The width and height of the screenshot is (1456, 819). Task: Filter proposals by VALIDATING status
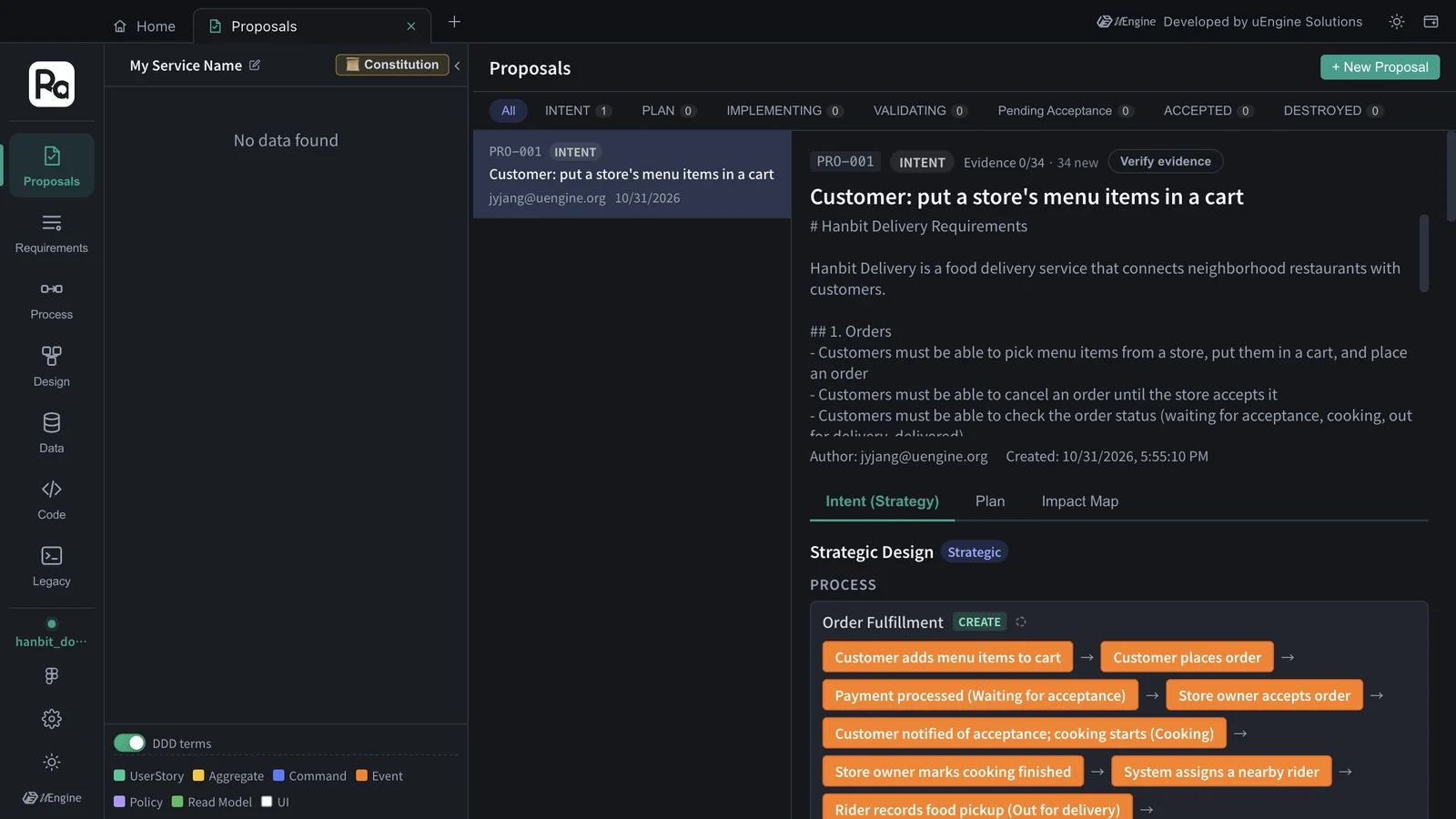click(920, 110)
